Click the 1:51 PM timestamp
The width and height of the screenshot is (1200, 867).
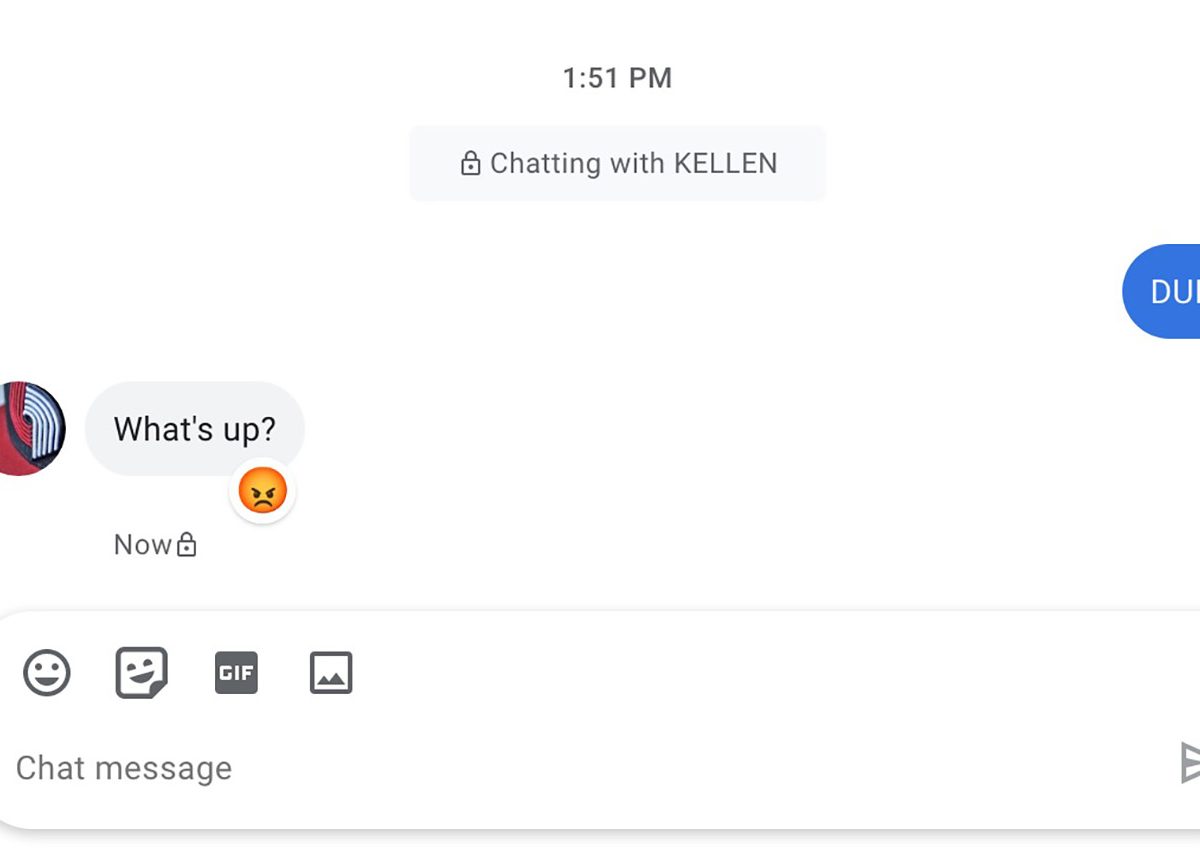click(617, 78)
